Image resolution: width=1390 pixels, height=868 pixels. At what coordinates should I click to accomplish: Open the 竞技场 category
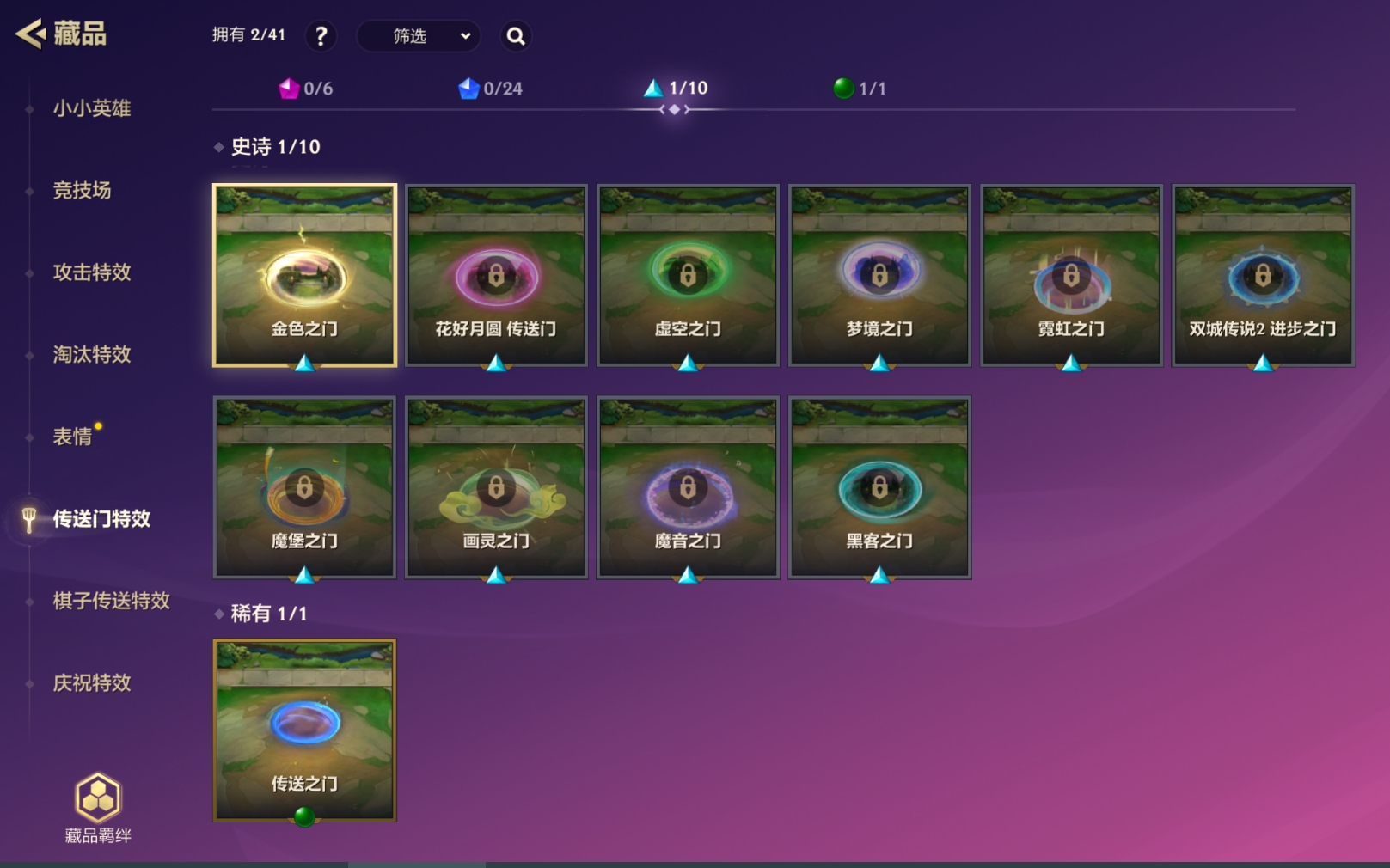pos(82,190)
